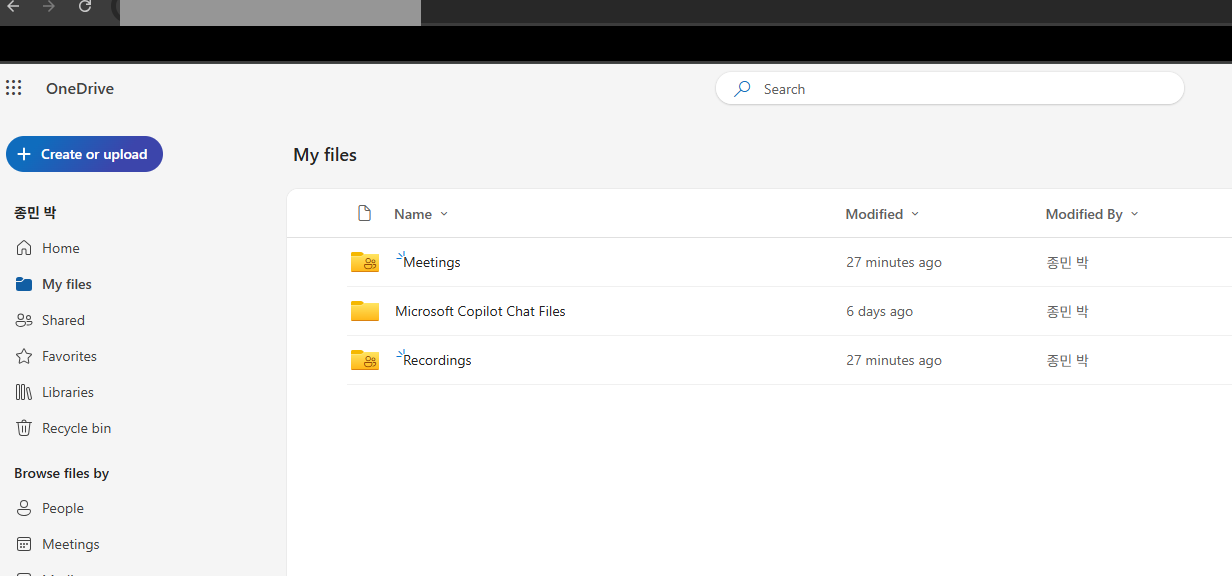The width and height of the screenshot is (1232, 576).
Task: Click the plus icon on Create or upload
Action: (24, 154)
